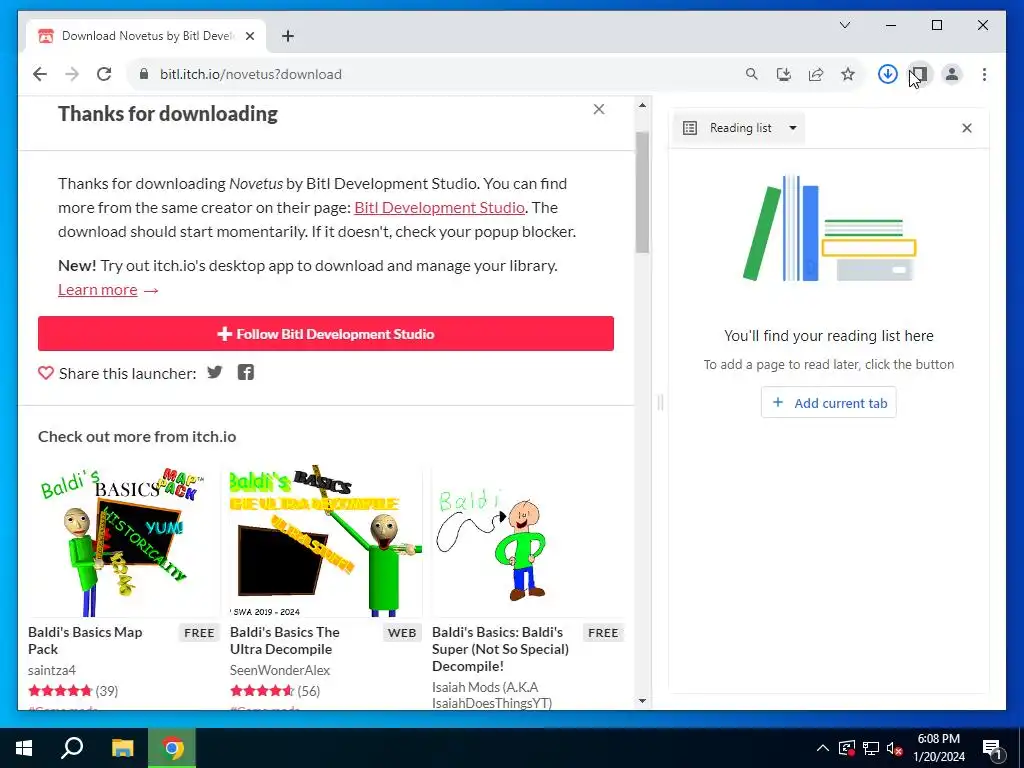1024x768 pixels.
Task: Expand the Reading list dropdown
Action: pyautogui.click(x=739, y=128)
